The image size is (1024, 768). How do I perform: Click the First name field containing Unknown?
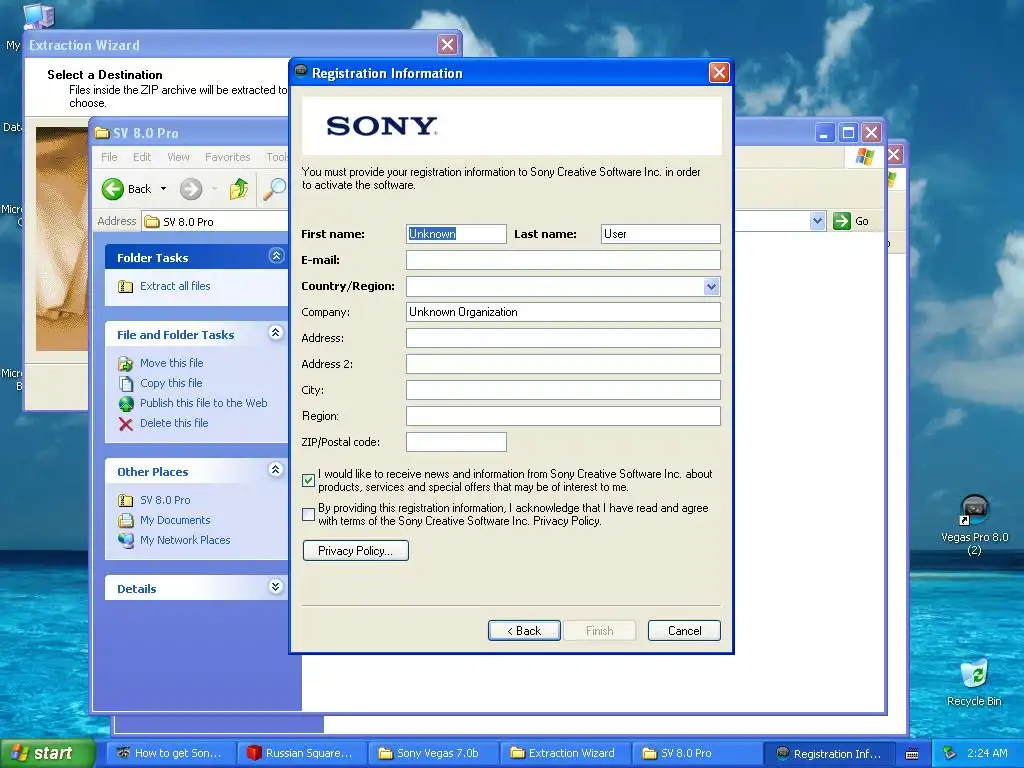[456, 234]
